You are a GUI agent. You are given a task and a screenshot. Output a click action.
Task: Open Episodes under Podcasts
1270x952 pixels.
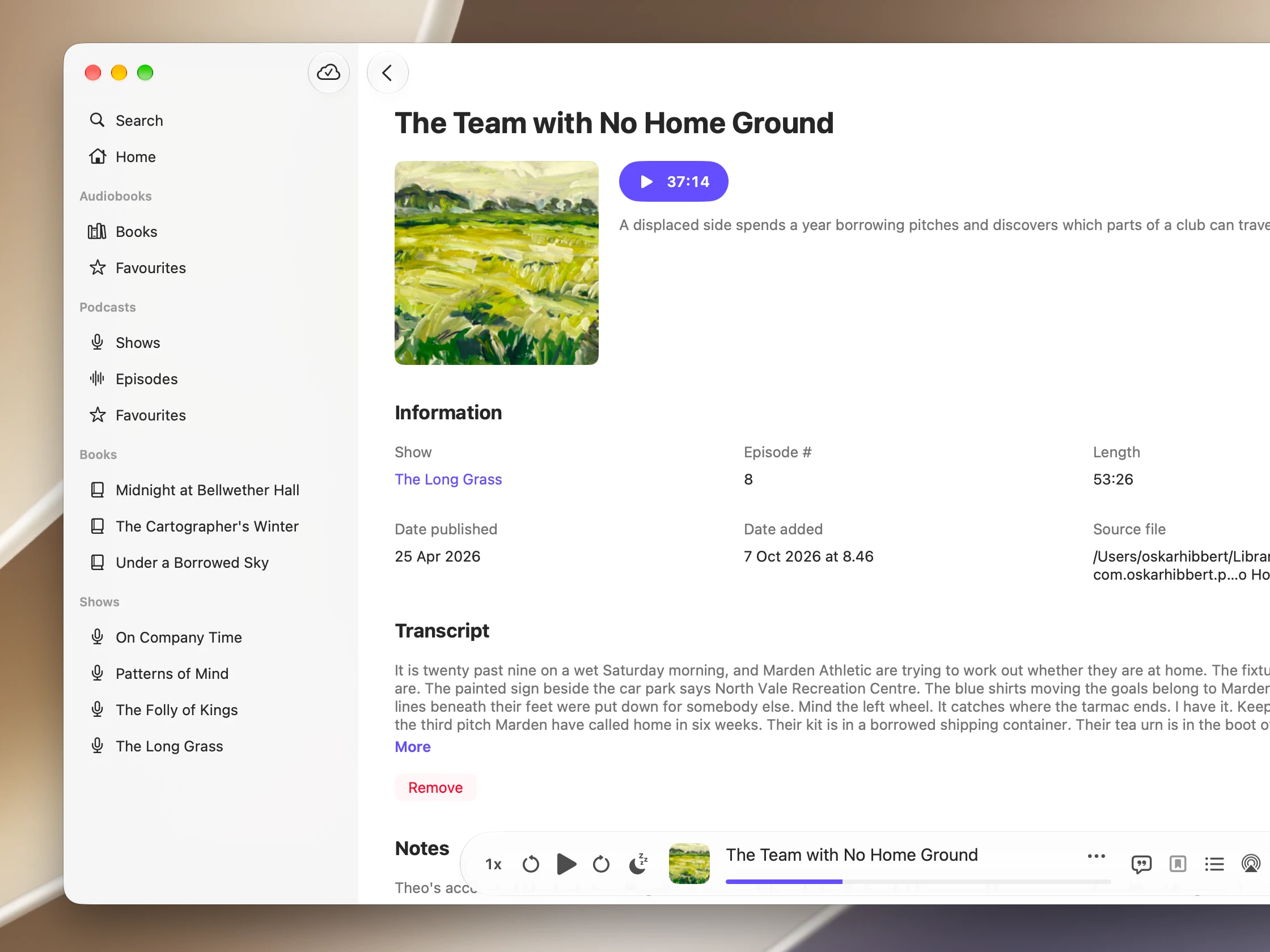(x=211, y=379)
